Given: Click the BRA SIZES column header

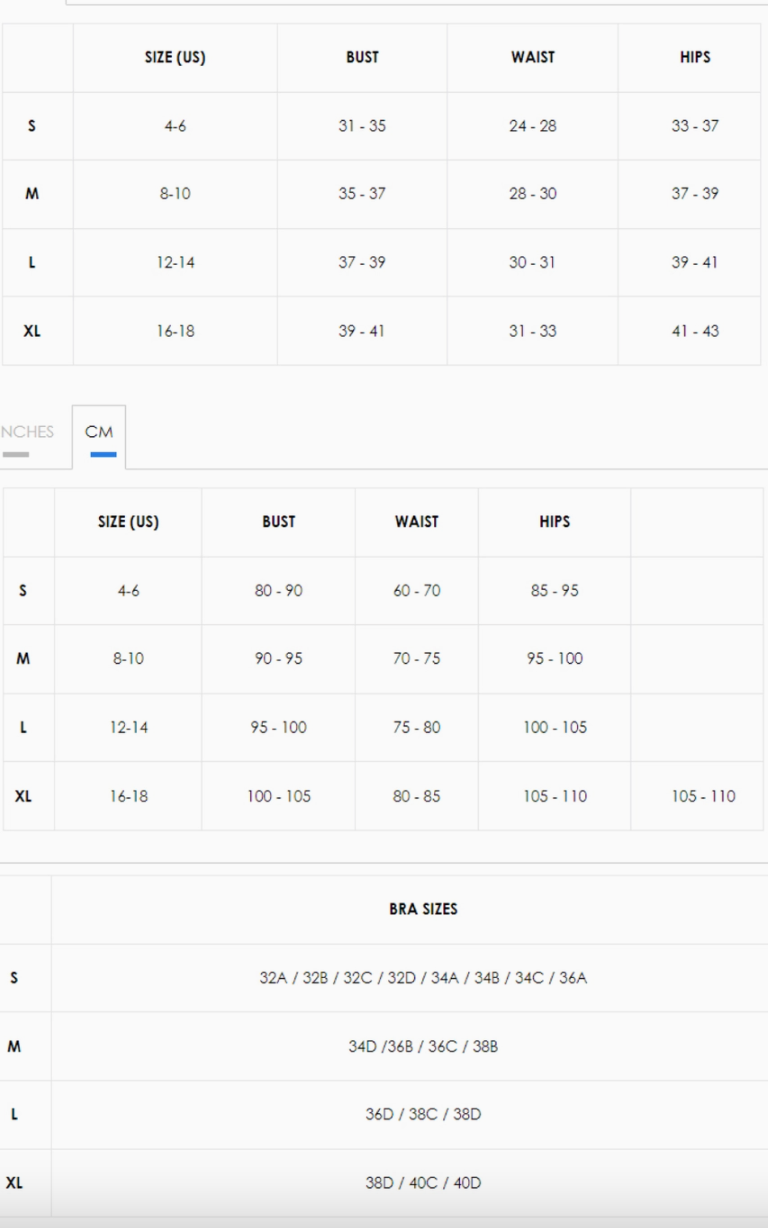Looking at the screenshot, I should pyautogui.click(x=423, y=909).
